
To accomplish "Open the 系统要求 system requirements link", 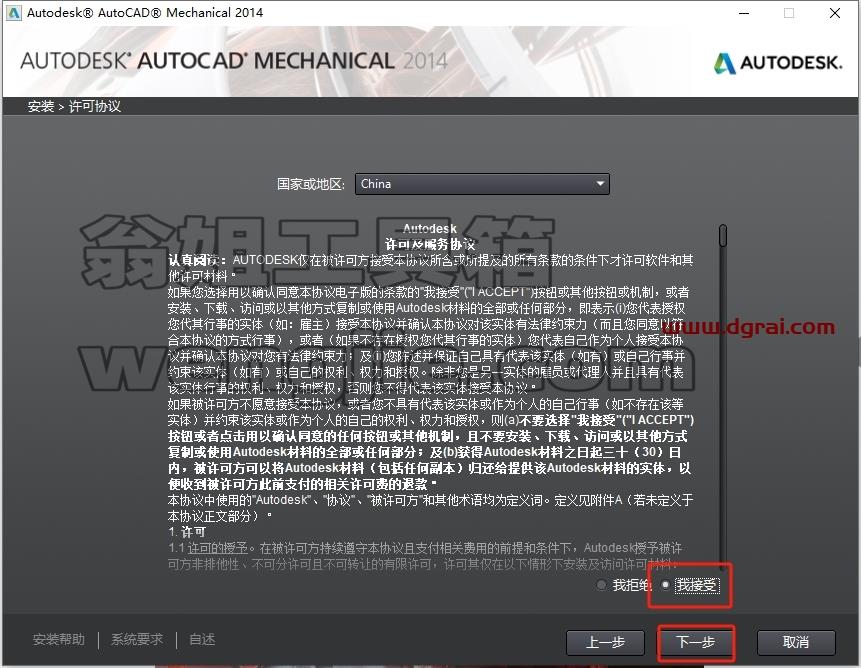I will (137, 639).
